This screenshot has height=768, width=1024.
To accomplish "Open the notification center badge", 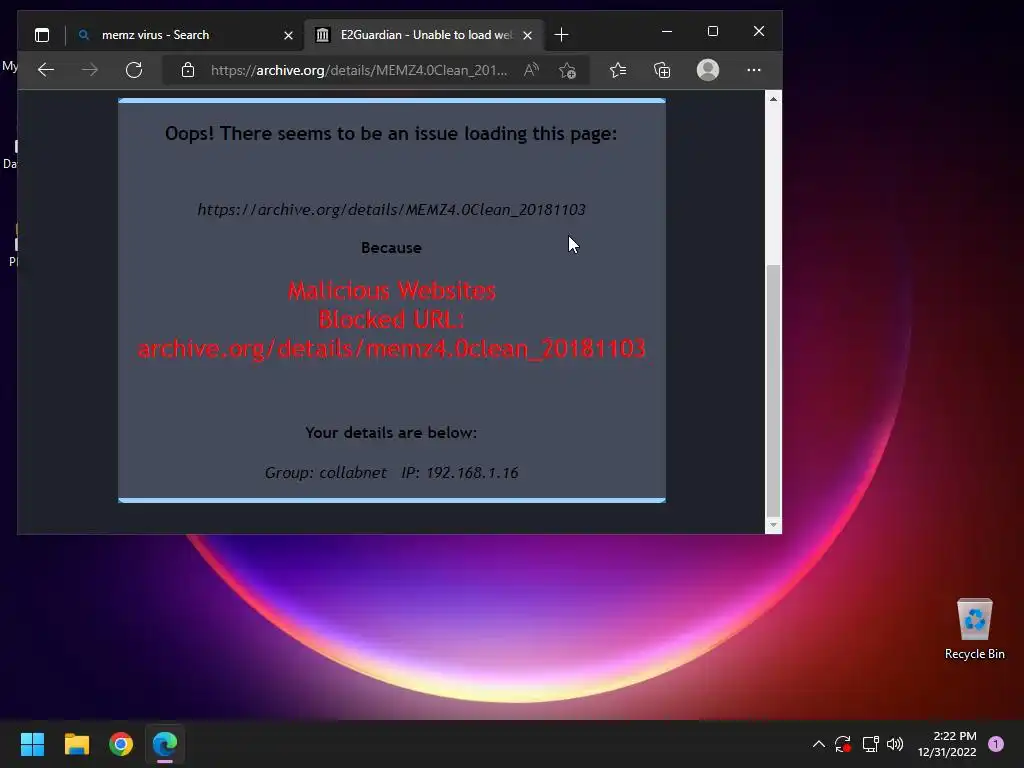I will pyautogui.click(x=996, y=744).
